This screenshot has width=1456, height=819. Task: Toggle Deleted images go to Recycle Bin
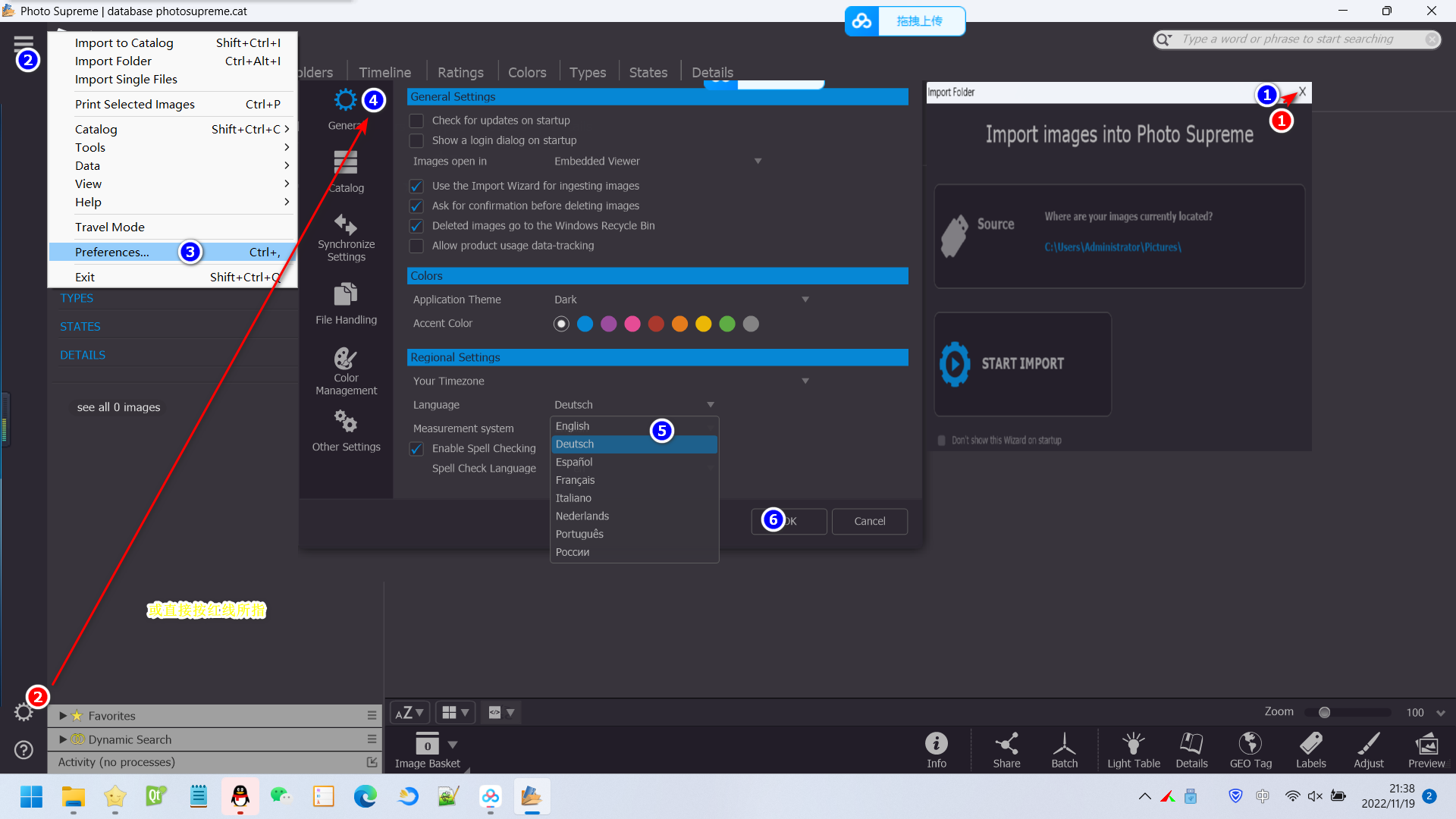(x=416, y=226)
